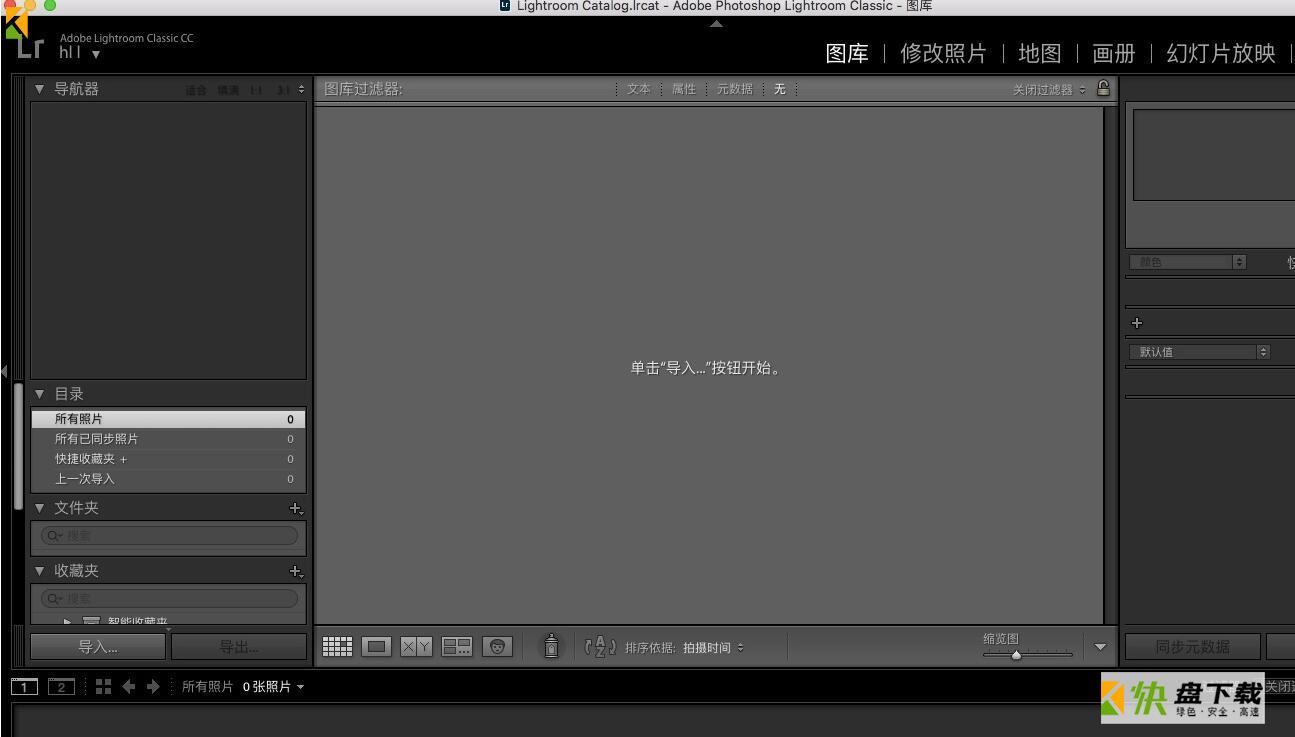The width and height of the screenshot is (1295, 737).
Task: Open navigator zoom ratio dropdown arrows
Action: 301,90
